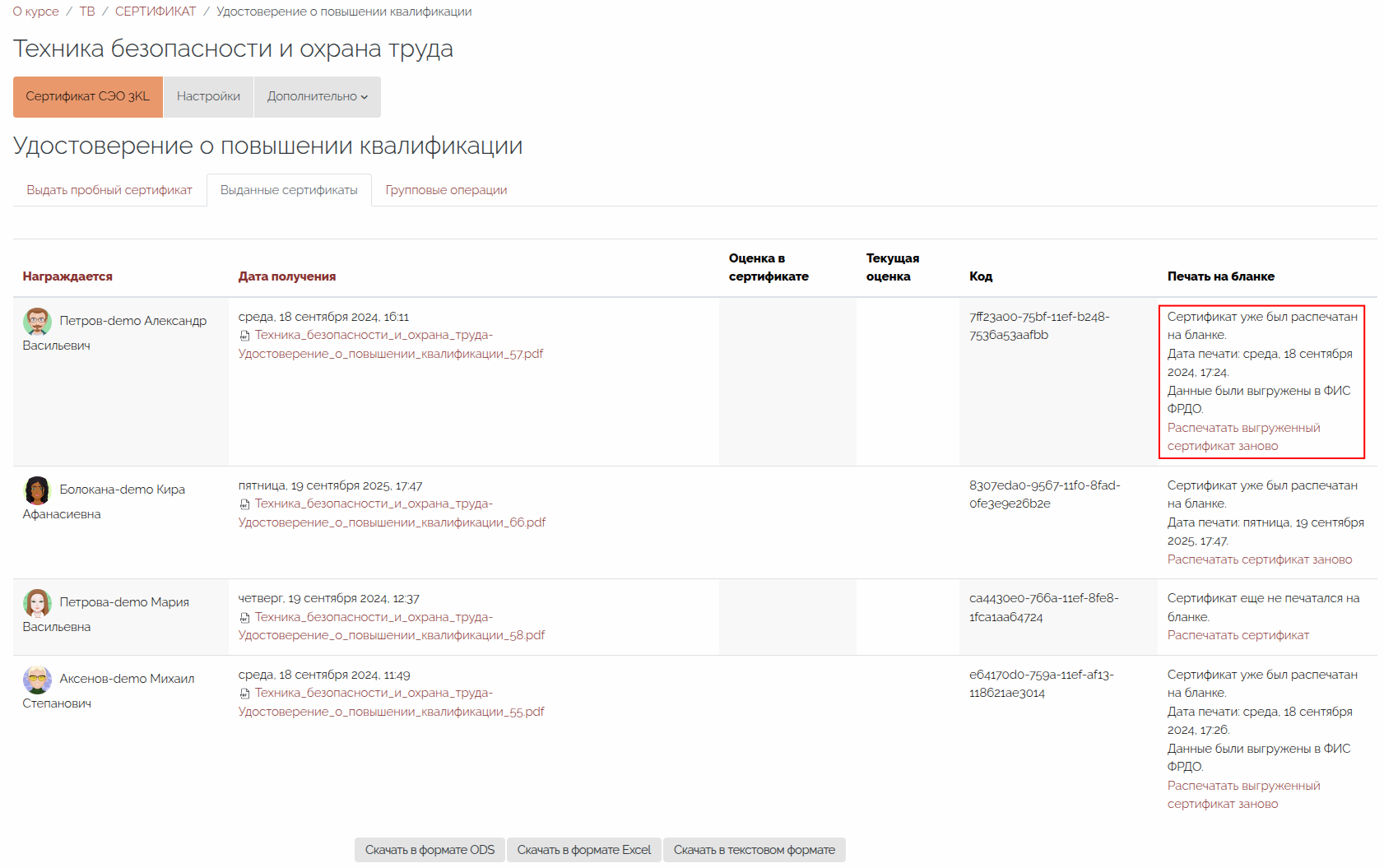Click Болокана-demo Кира's avatar picture
The width and height of the screenshot is (1384, 868).
tap(37, 490)
